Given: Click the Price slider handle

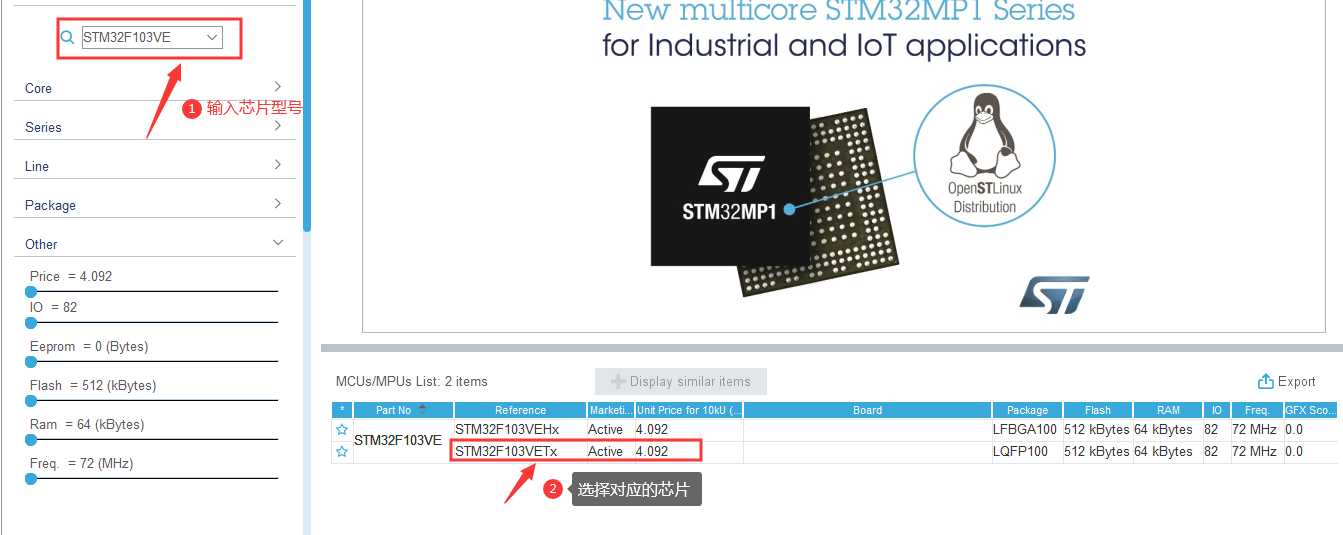Looking at the screenshot, I should [31, 291].
